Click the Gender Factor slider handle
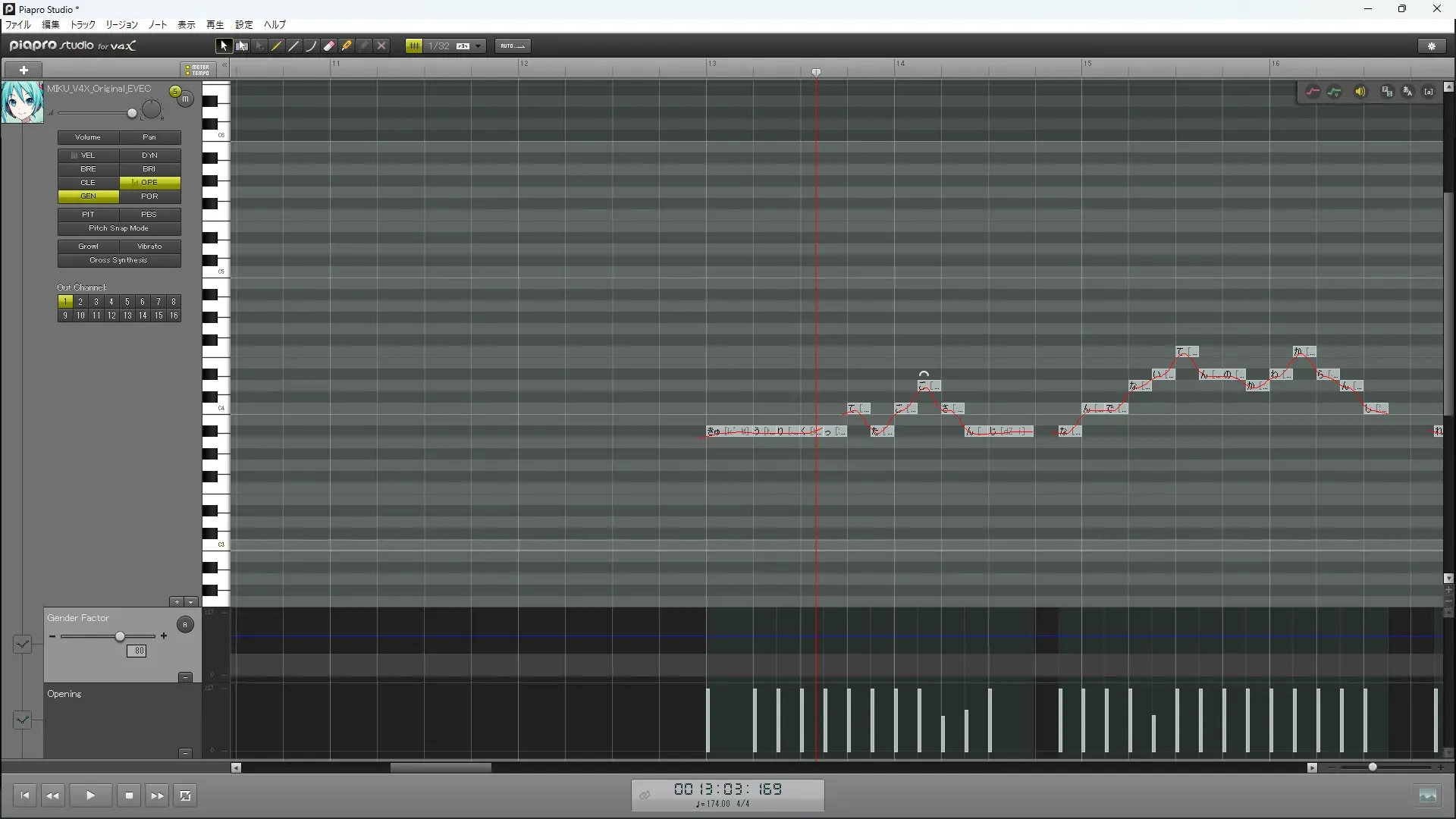The image size is (1456, 819). [x=120, y=636]
